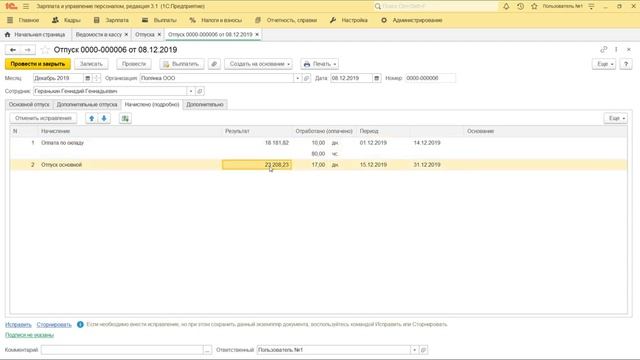Switch to Основной отпуск tab
This screenshot has width=640, height=360.
[x=29, y=104]
